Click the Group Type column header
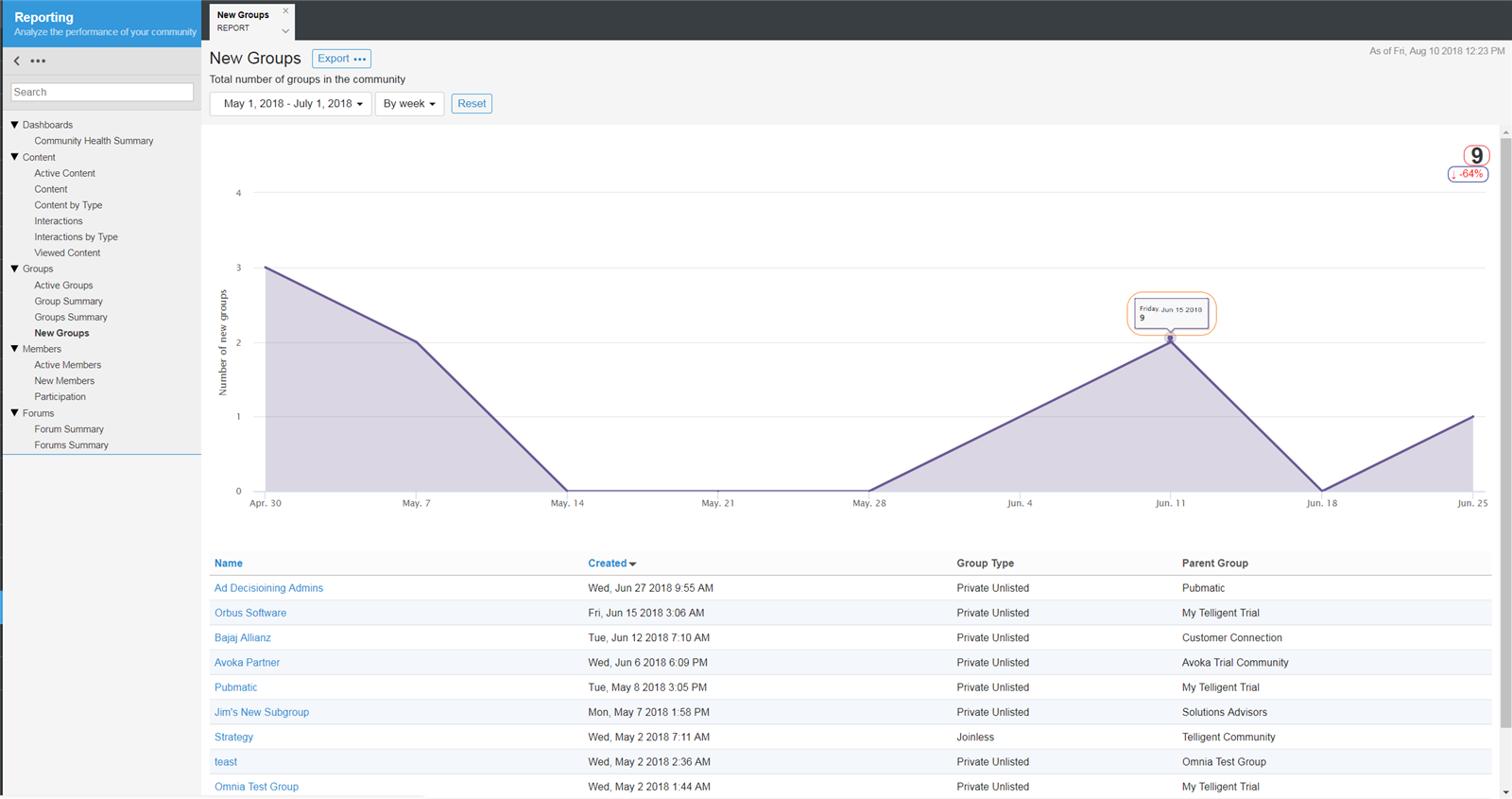Image resolution: width=1512 pixels, height=799 pixels. (985, 564)
